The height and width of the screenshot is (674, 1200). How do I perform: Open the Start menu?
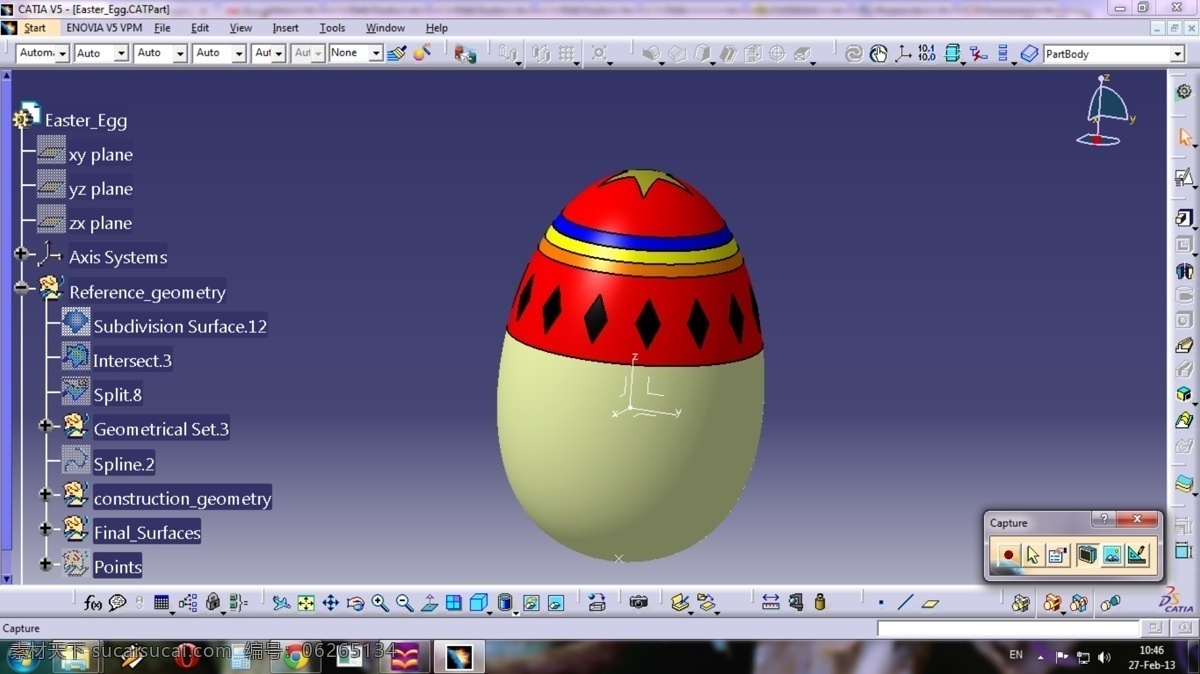[34, 28]
